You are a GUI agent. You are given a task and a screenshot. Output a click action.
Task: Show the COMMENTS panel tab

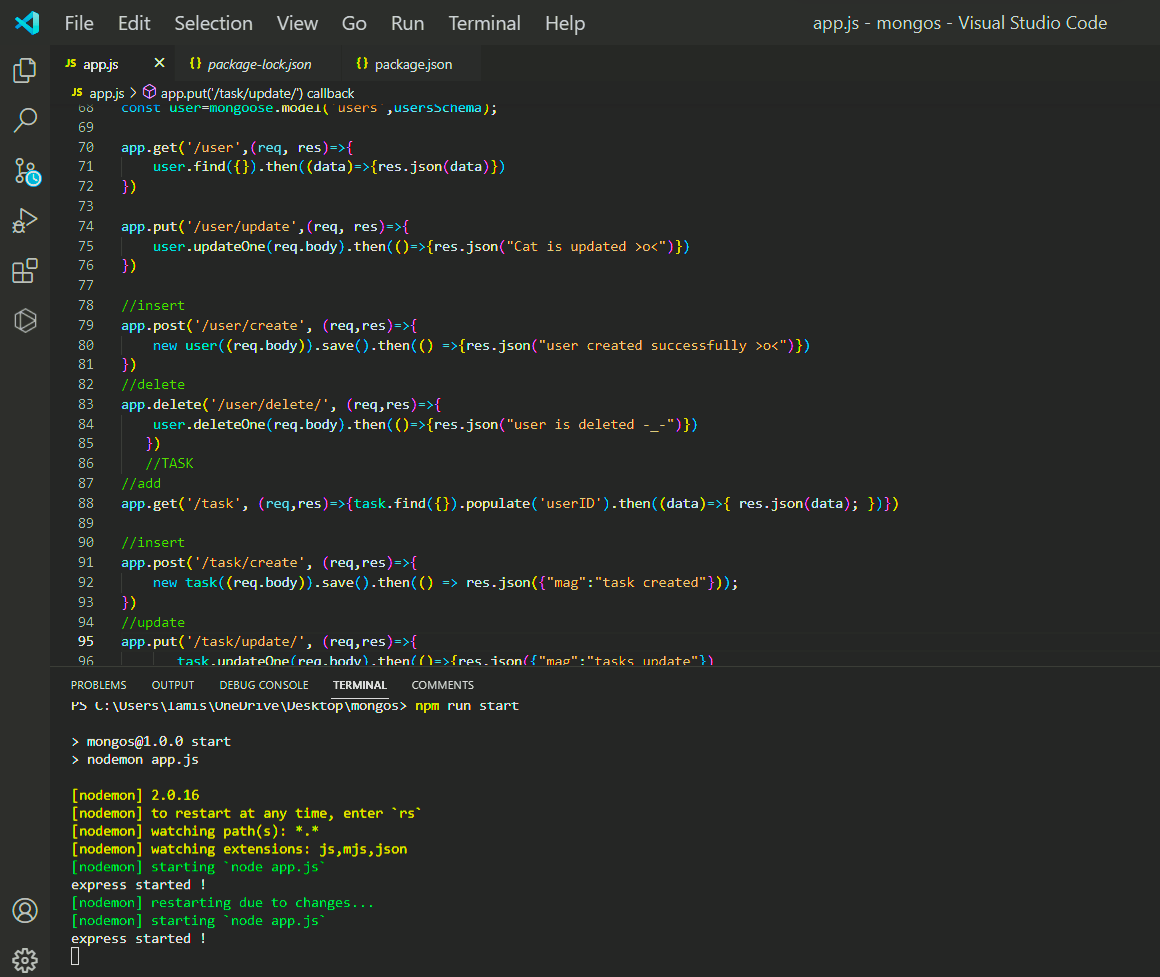tap(442, 685)
